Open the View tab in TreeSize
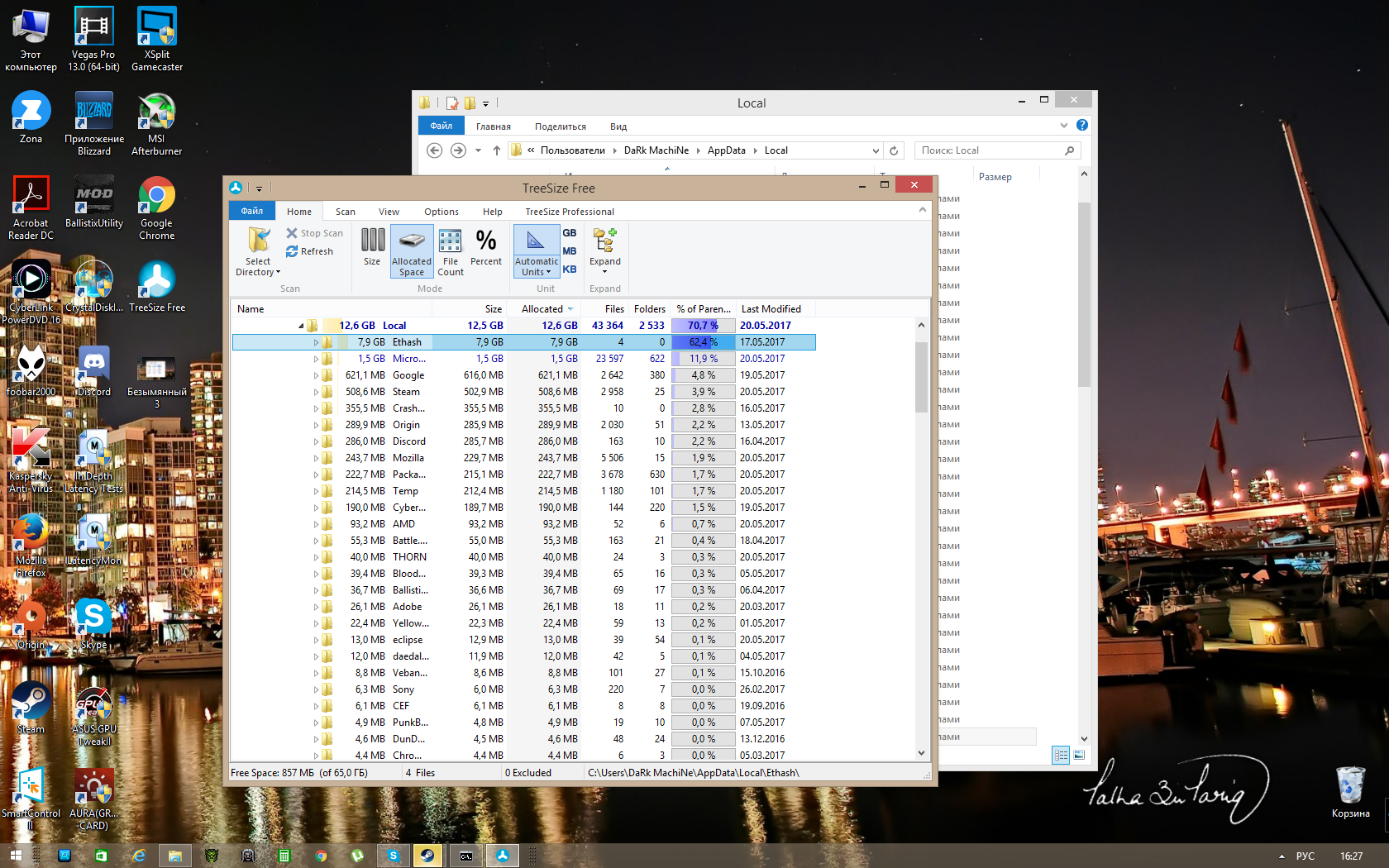 point(389,212)
